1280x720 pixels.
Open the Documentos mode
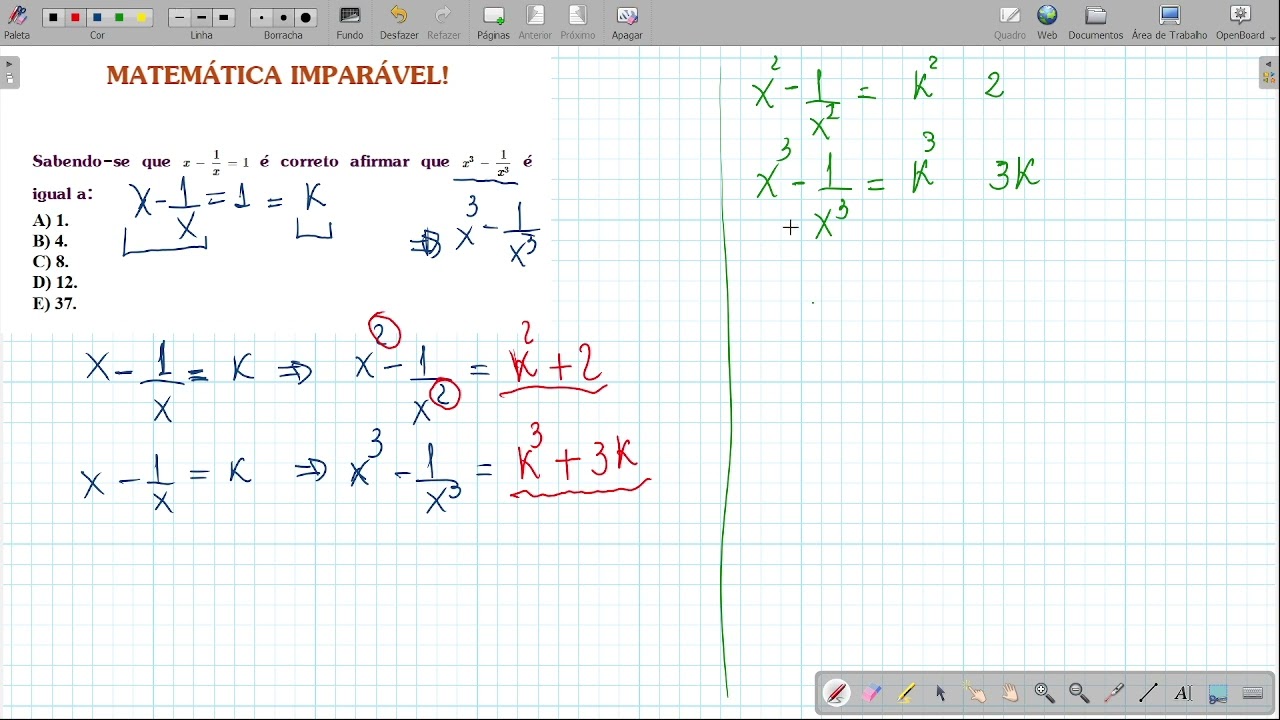1096,22
